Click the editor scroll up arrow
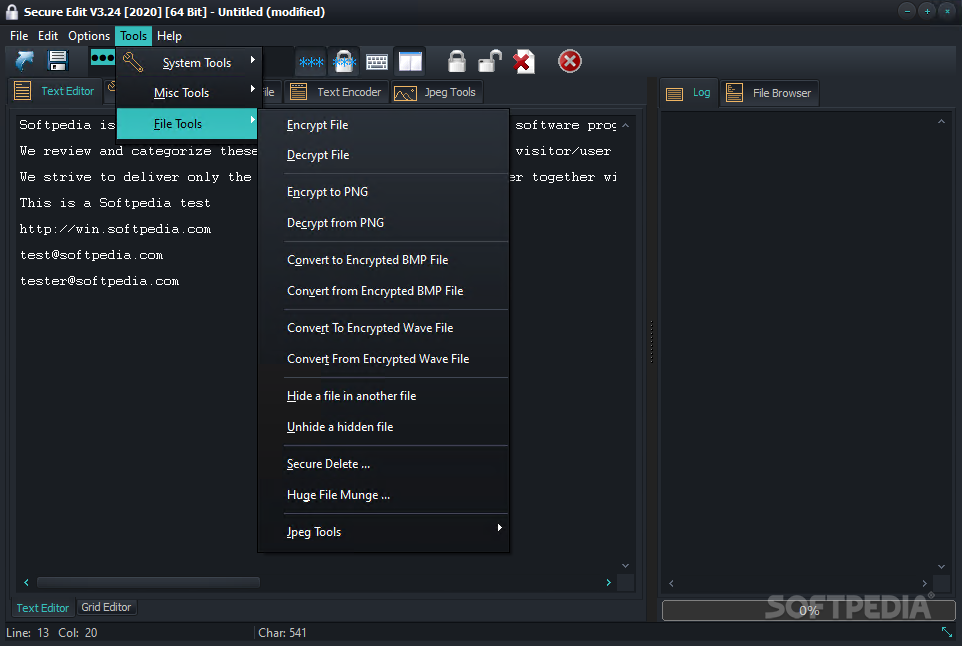962x646 pixels. (625, 125)
